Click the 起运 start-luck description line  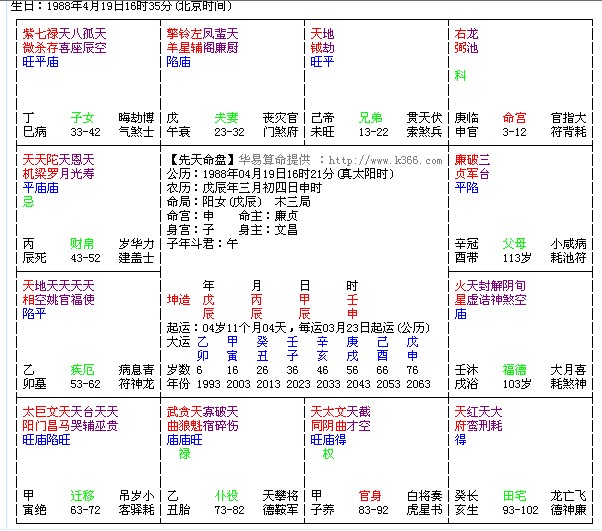point(298,328)
